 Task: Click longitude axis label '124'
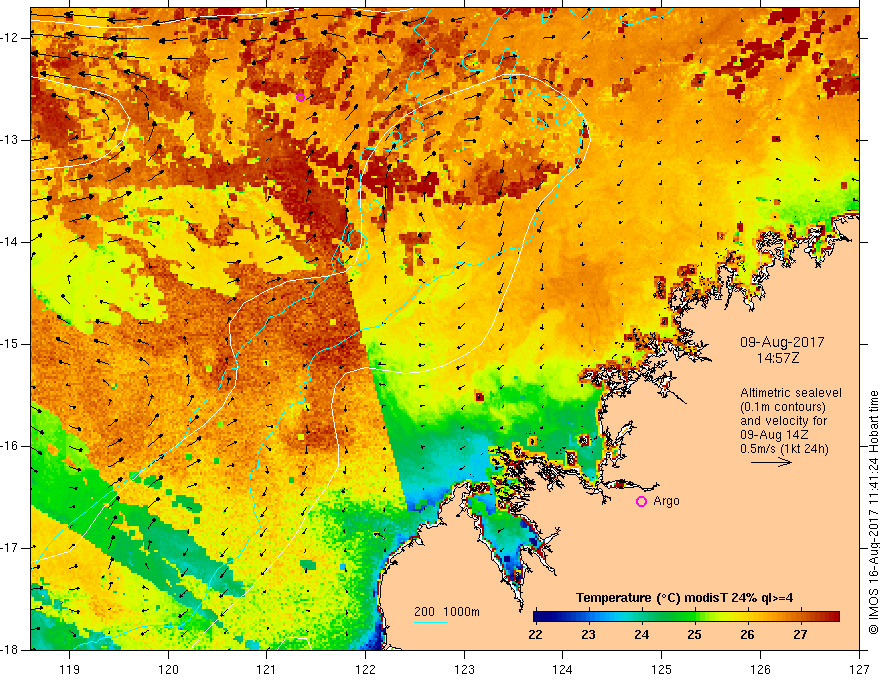(x=562, y=669)
